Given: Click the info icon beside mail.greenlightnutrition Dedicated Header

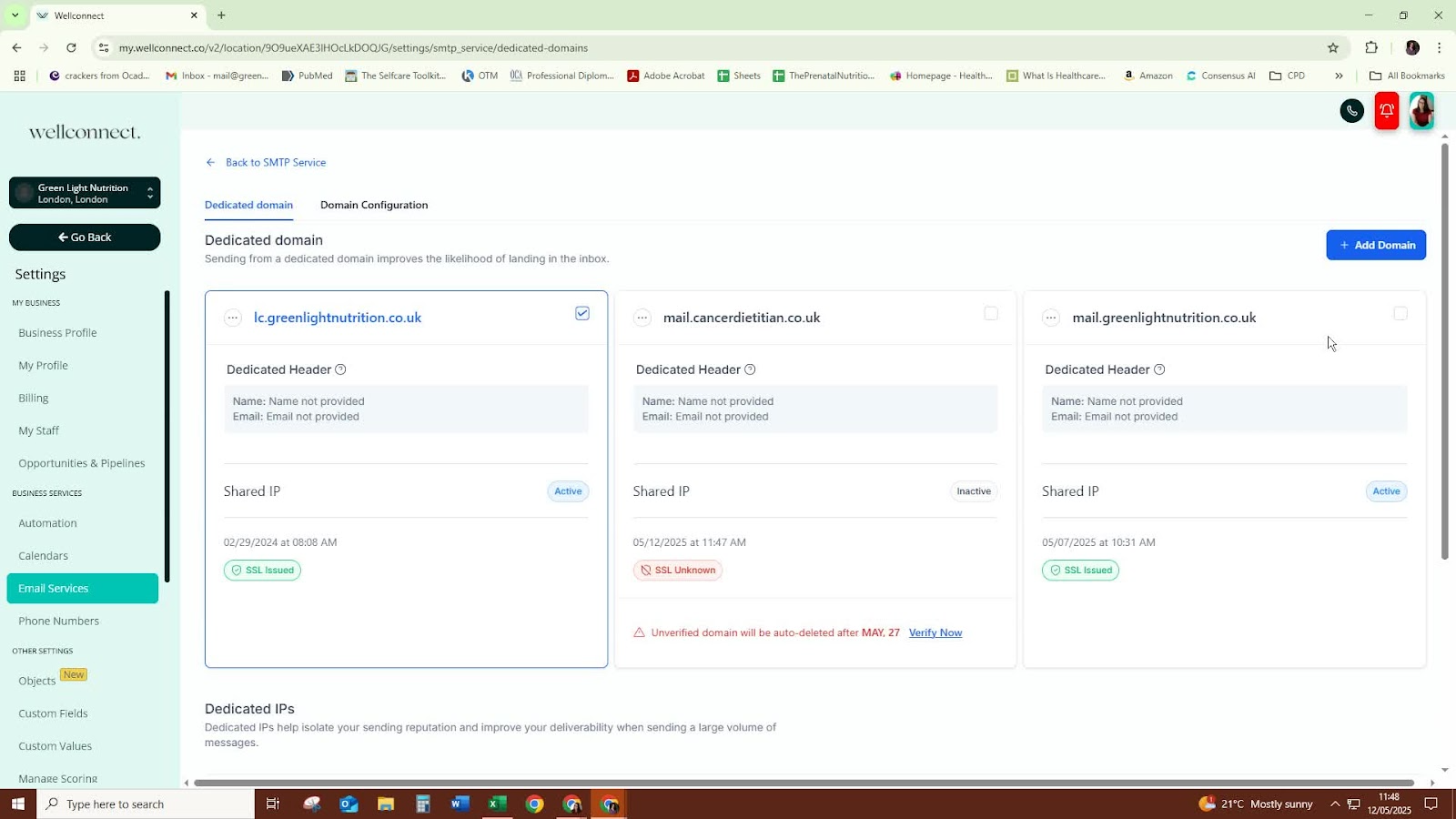Looking at the screenshot, I should click(1159, 369).
